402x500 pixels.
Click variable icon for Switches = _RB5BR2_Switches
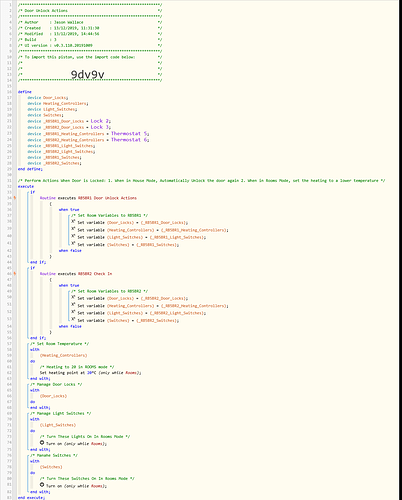coord(73,319)
